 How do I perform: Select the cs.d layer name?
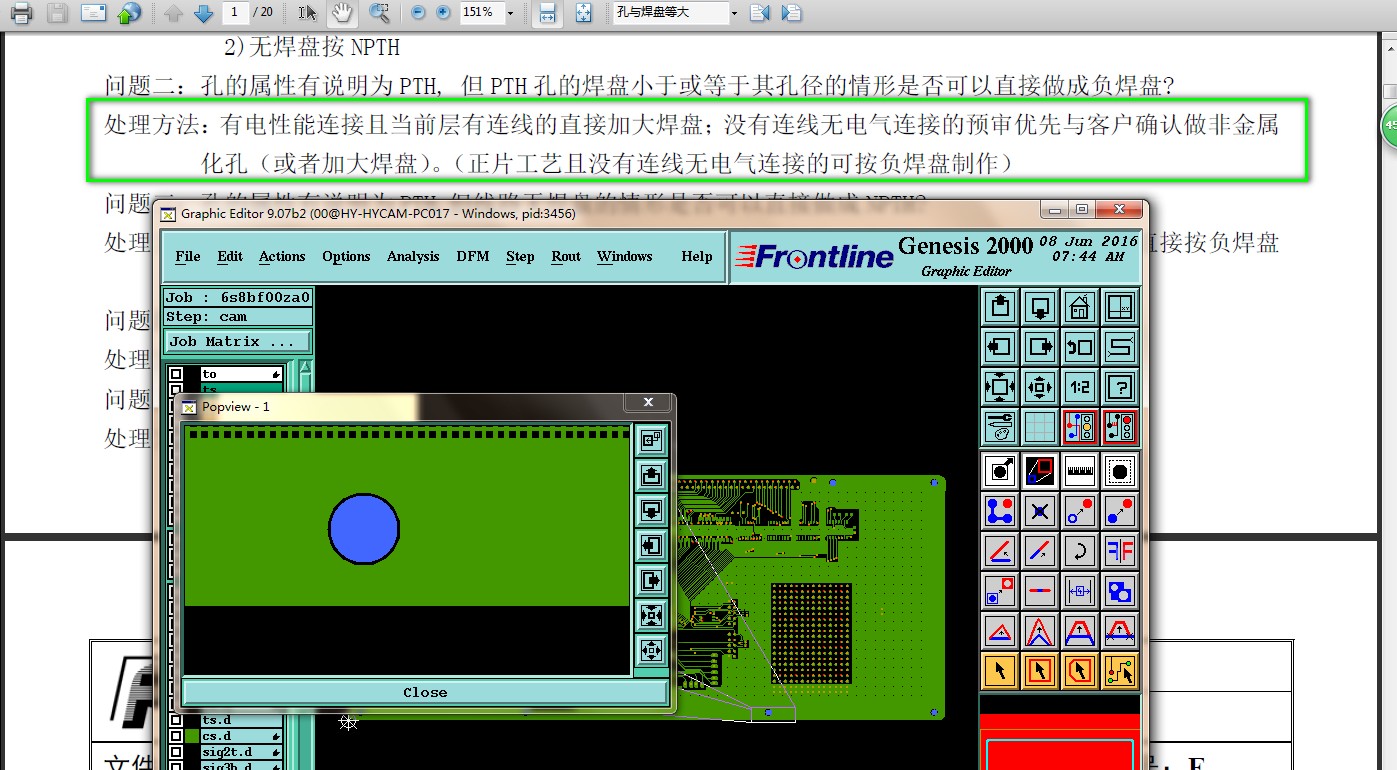(x=240, y=736)
